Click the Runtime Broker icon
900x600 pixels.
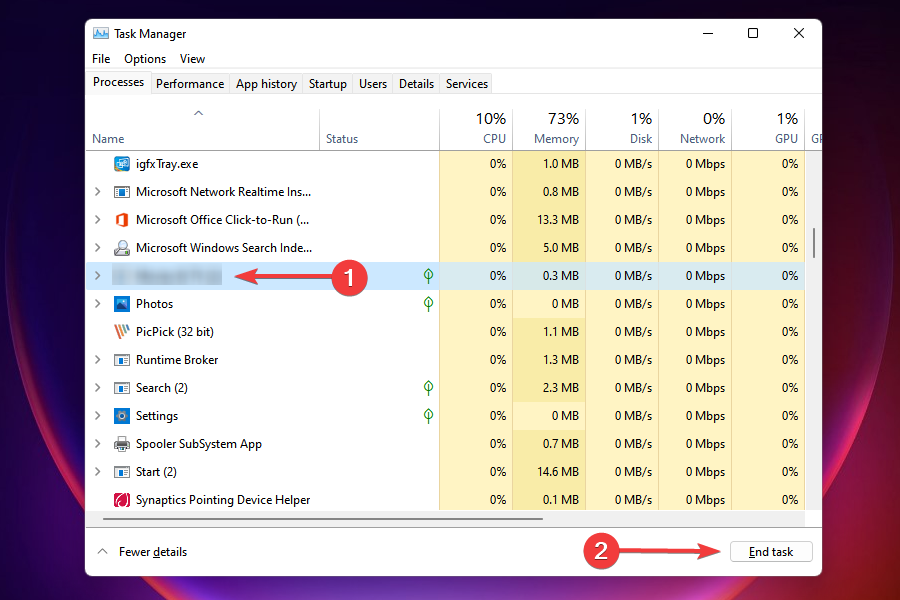click(122, 359)
